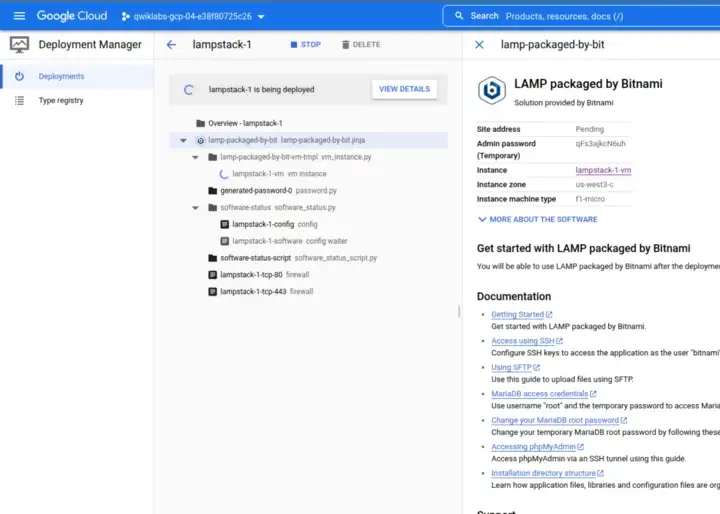Click the deployment progress spinner icon
The height and width of the screenshot is (514, 720).
pyautogui.click(x=188, y=90)
